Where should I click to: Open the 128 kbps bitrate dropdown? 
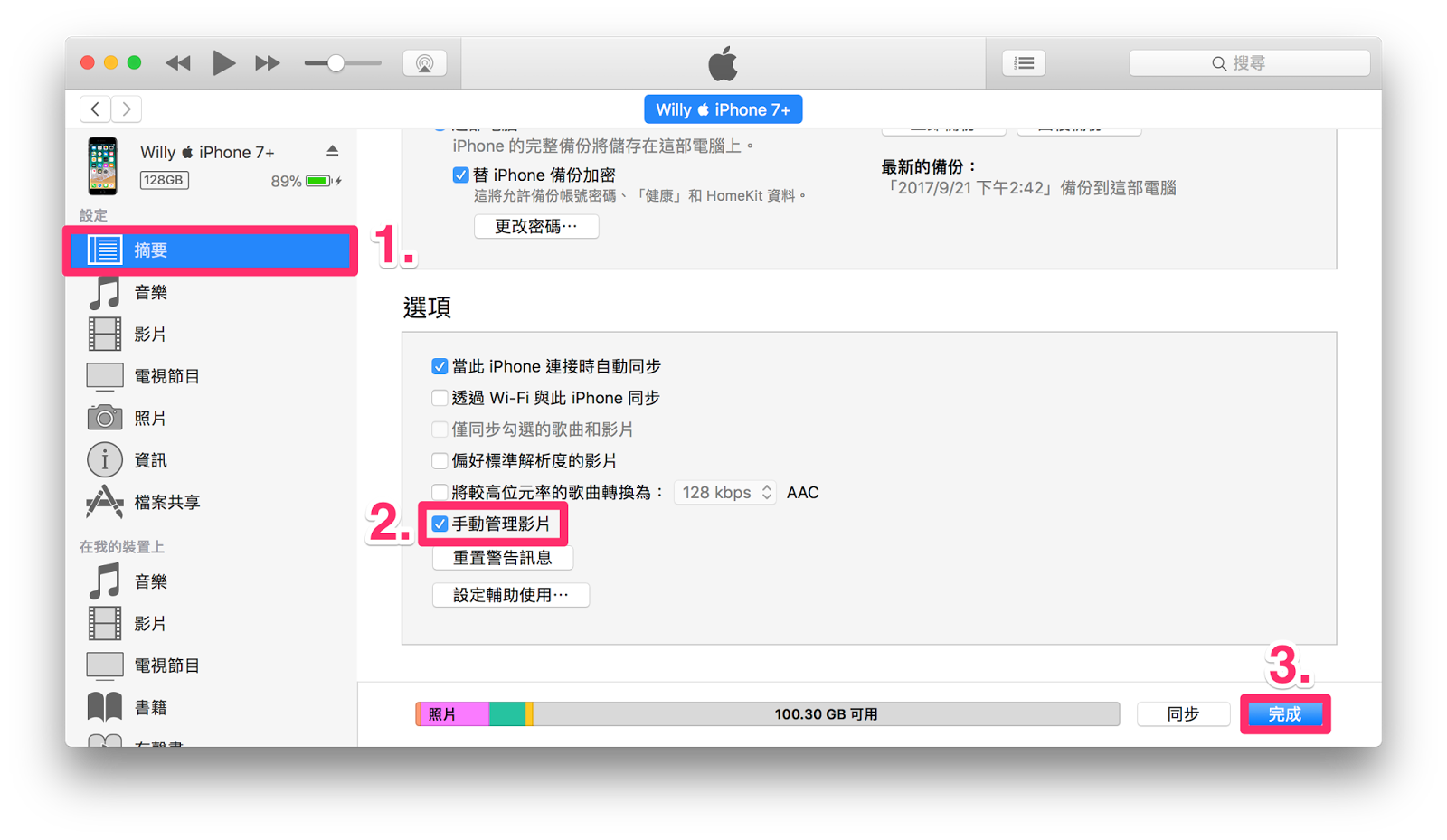tap(725, 492)
